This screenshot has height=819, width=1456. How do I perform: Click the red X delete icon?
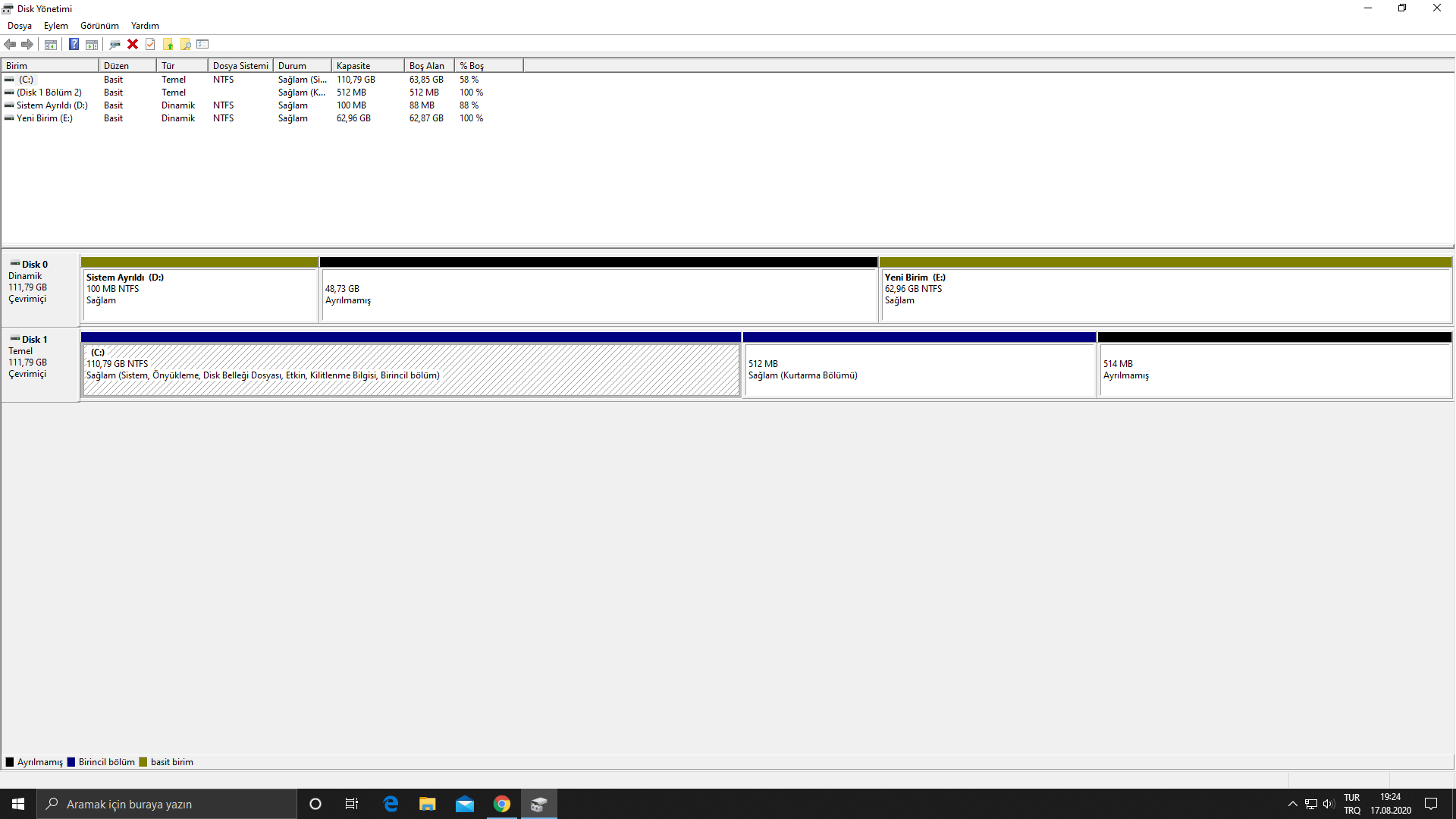tap(133, 44)
